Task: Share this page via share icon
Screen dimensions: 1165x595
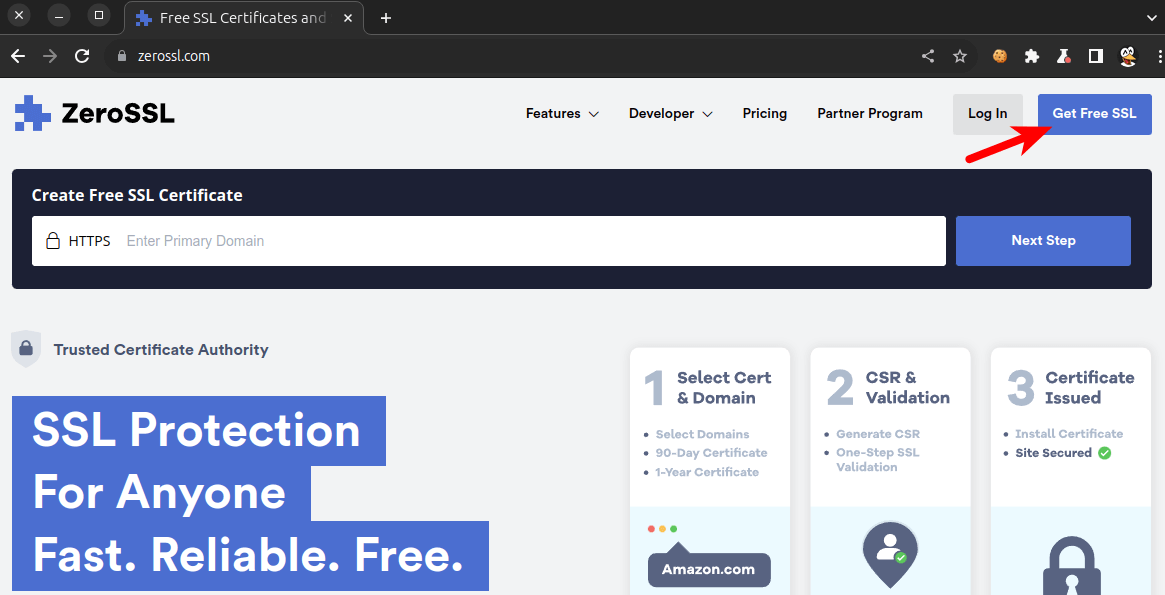Action: tap(928, 56)
